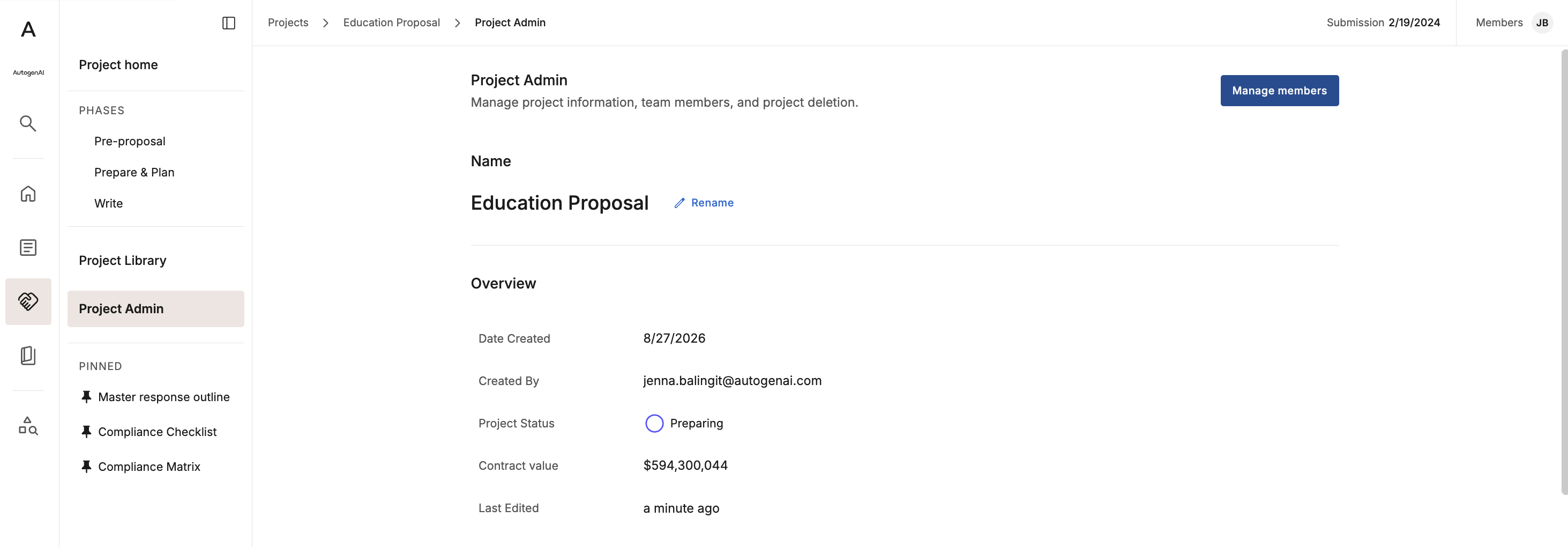The image size is (1568, 547).
Task: Click the vertical page scrollbar
Action: click(1564, 272)
